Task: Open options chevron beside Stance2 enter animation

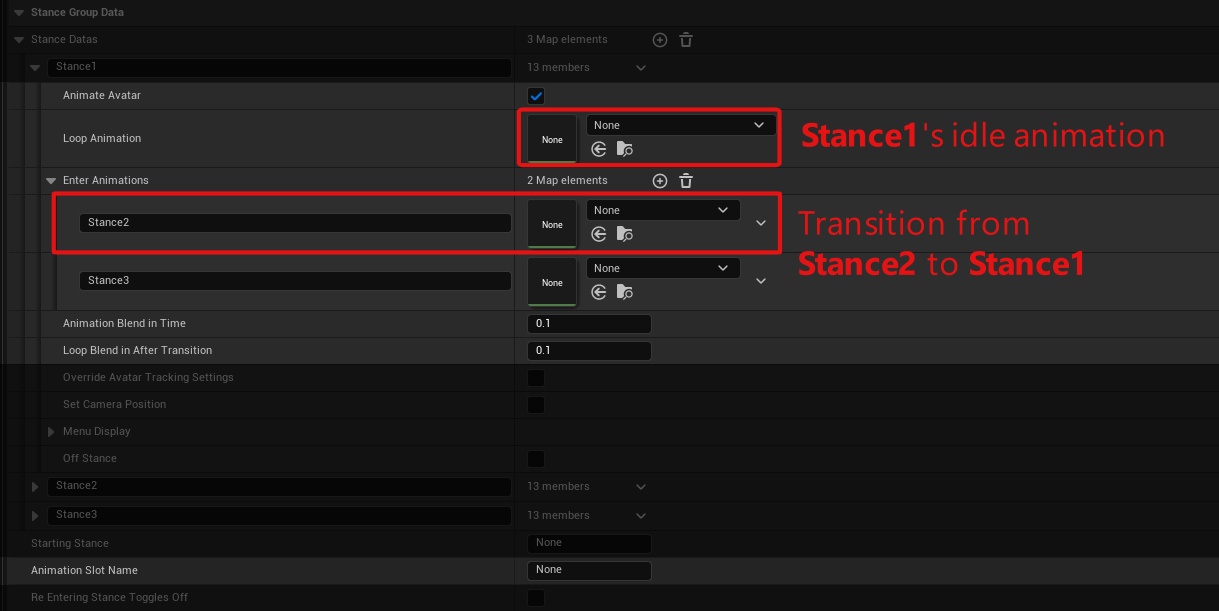Action: tap(761, 223)
